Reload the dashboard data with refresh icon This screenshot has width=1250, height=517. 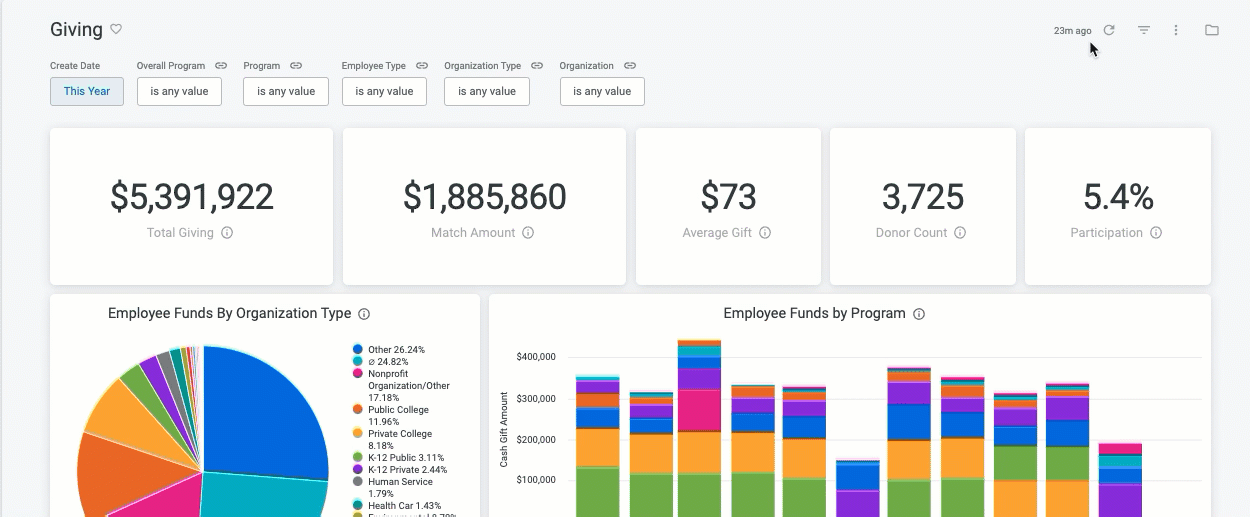pos(1109,30)
